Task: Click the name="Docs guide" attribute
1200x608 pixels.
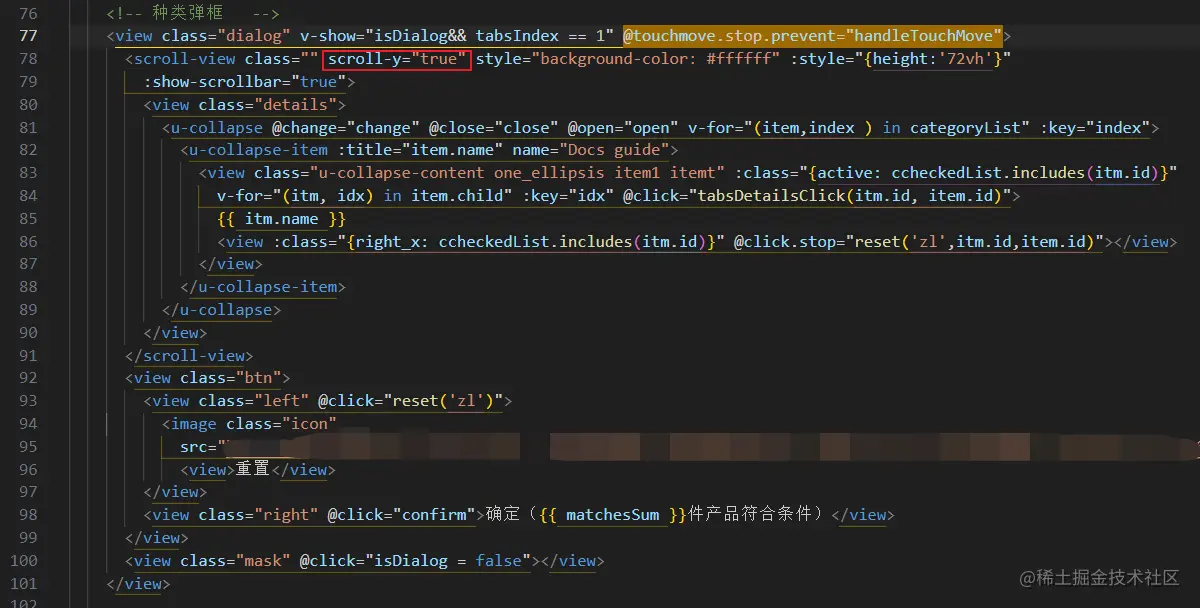Action: 589,150
